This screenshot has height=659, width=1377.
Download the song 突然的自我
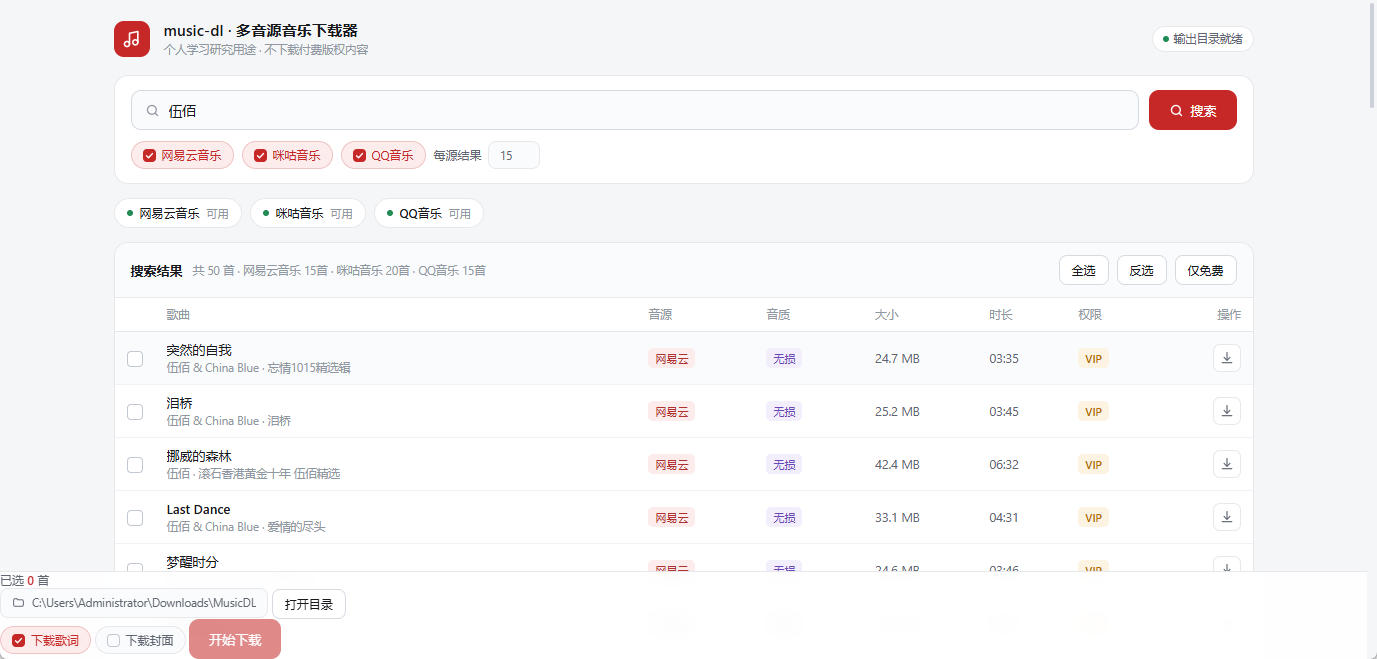[x=1227, y=358]
